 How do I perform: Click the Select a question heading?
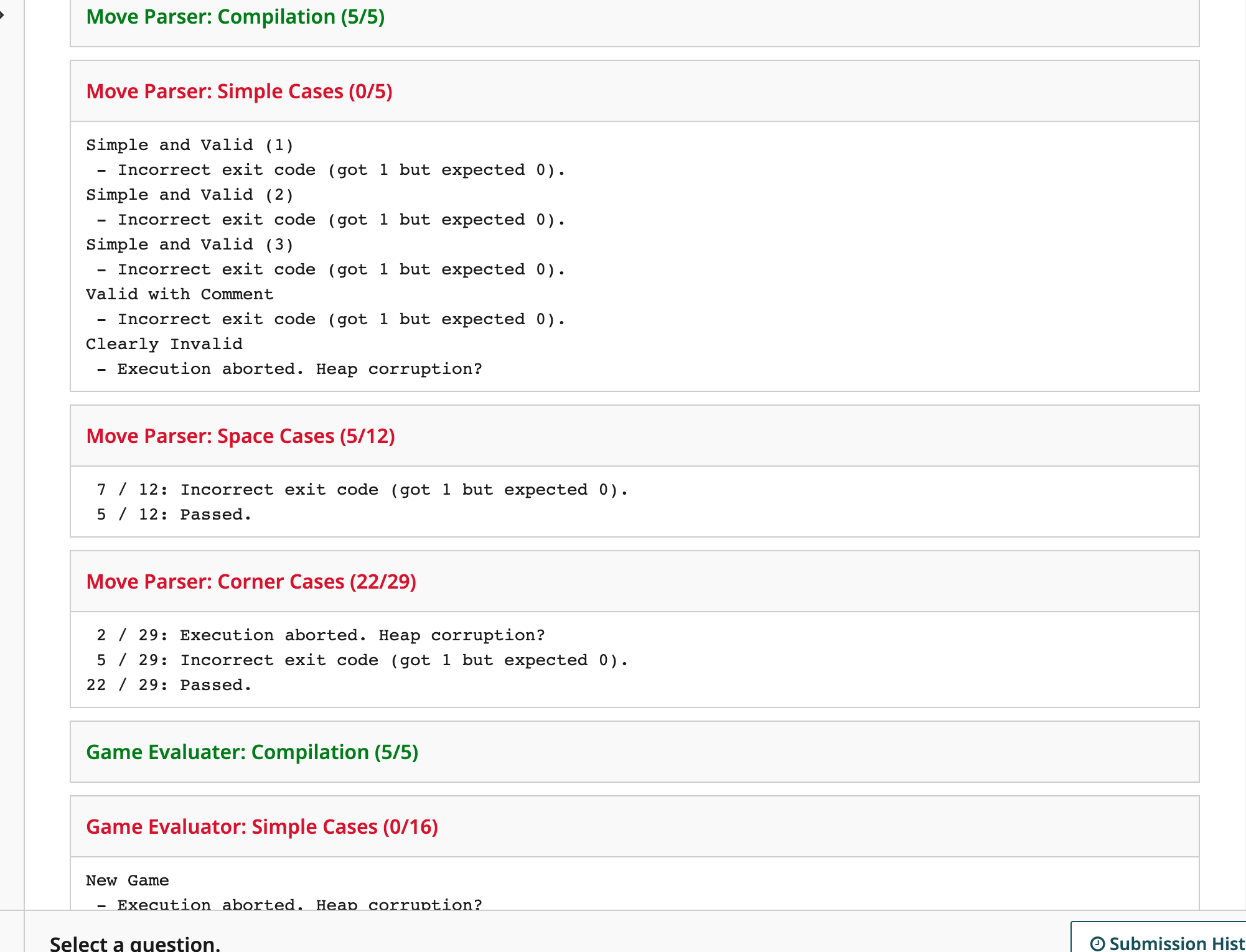(x=135, y=943)
